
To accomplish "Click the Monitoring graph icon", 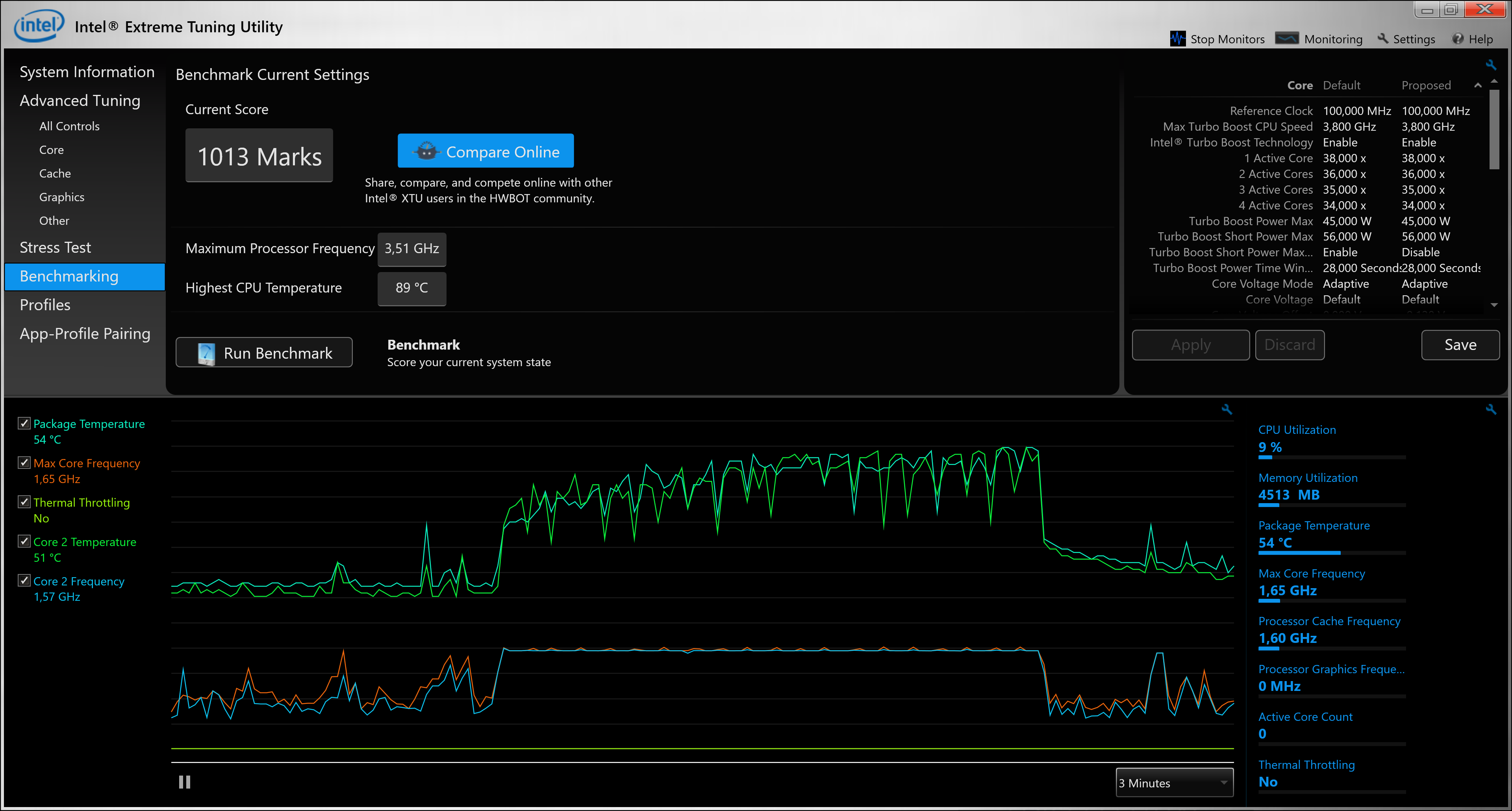I will pyautogui.click(x=1287, y=39).
